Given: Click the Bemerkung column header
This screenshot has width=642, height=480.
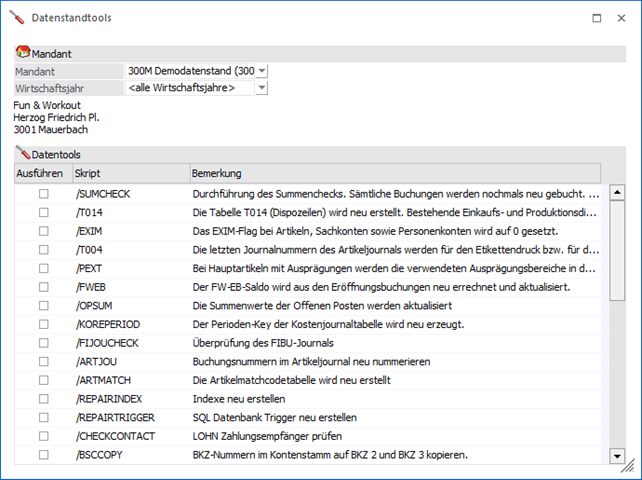Looking at the screenshot, I should tap(395, 173).
